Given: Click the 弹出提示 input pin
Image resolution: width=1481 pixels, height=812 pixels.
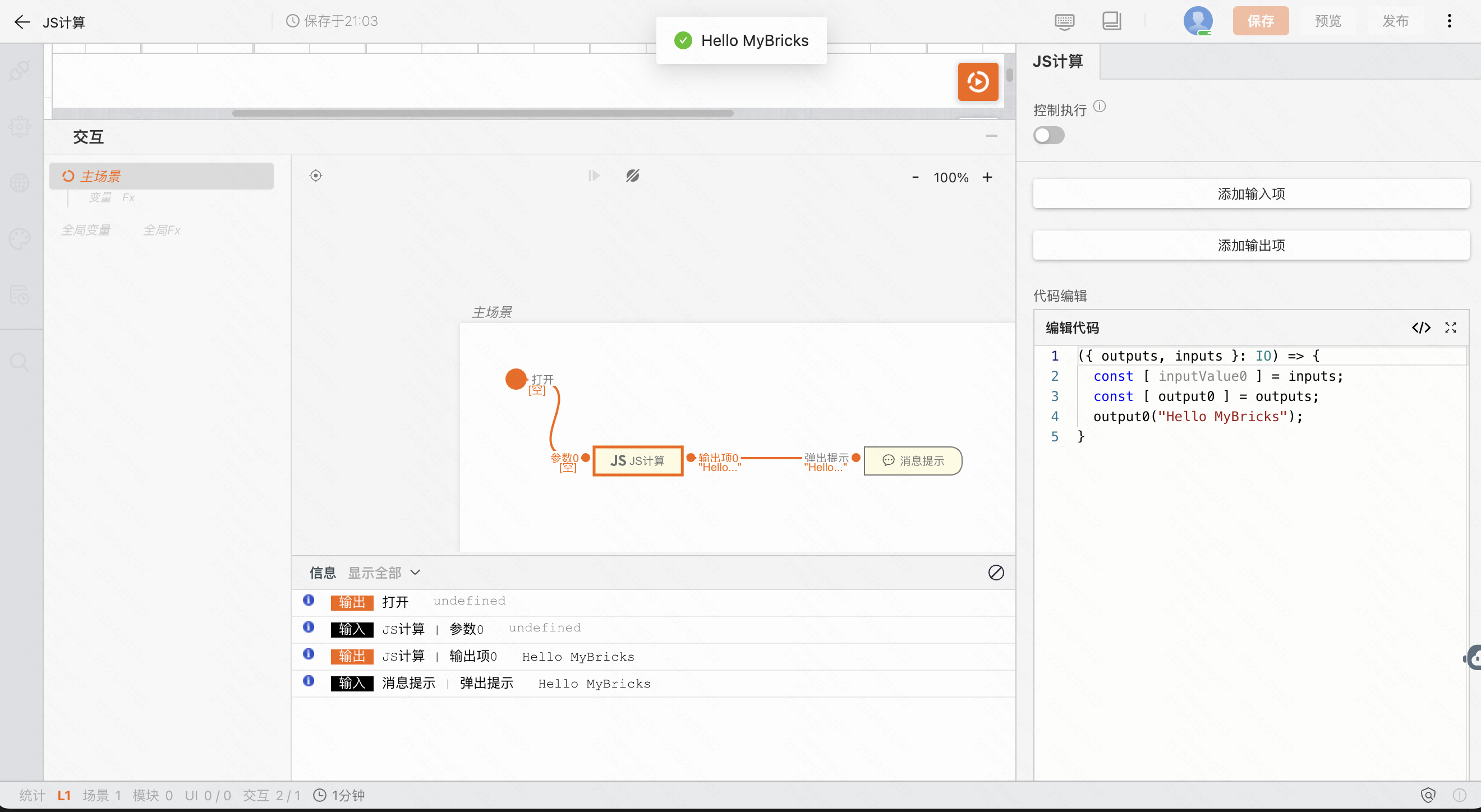Looking at the screenshot, I should point(856,458).
